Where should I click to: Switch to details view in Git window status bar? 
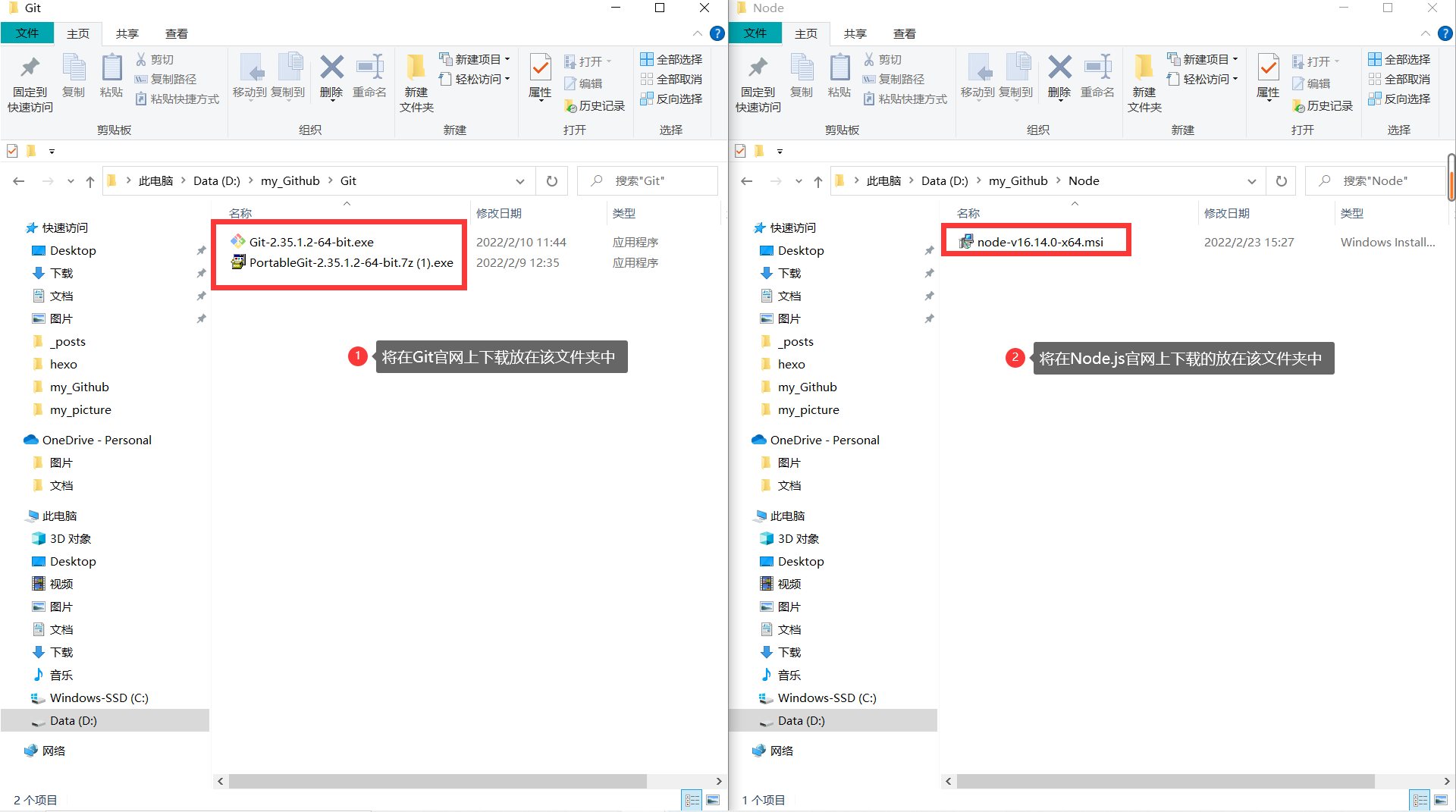coord(692,800)
